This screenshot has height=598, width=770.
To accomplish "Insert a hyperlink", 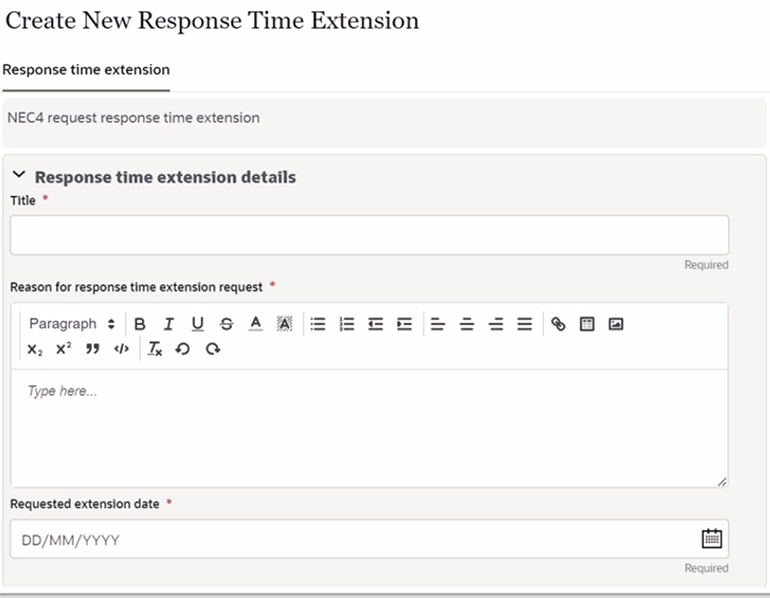I will pos(558,324).
